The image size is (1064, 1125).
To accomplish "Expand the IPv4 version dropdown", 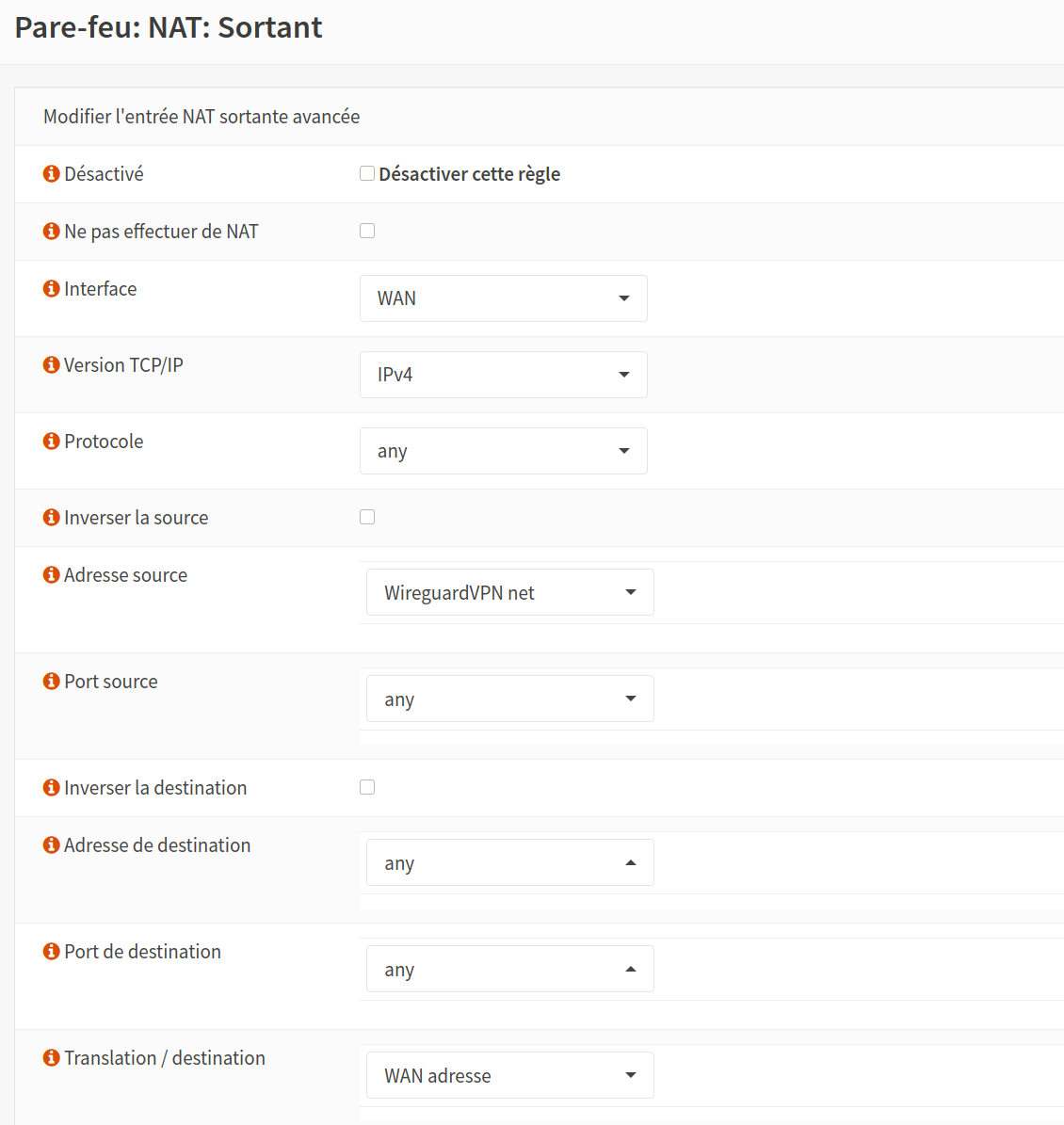I will pyautogui.click(x=503, y=375).
